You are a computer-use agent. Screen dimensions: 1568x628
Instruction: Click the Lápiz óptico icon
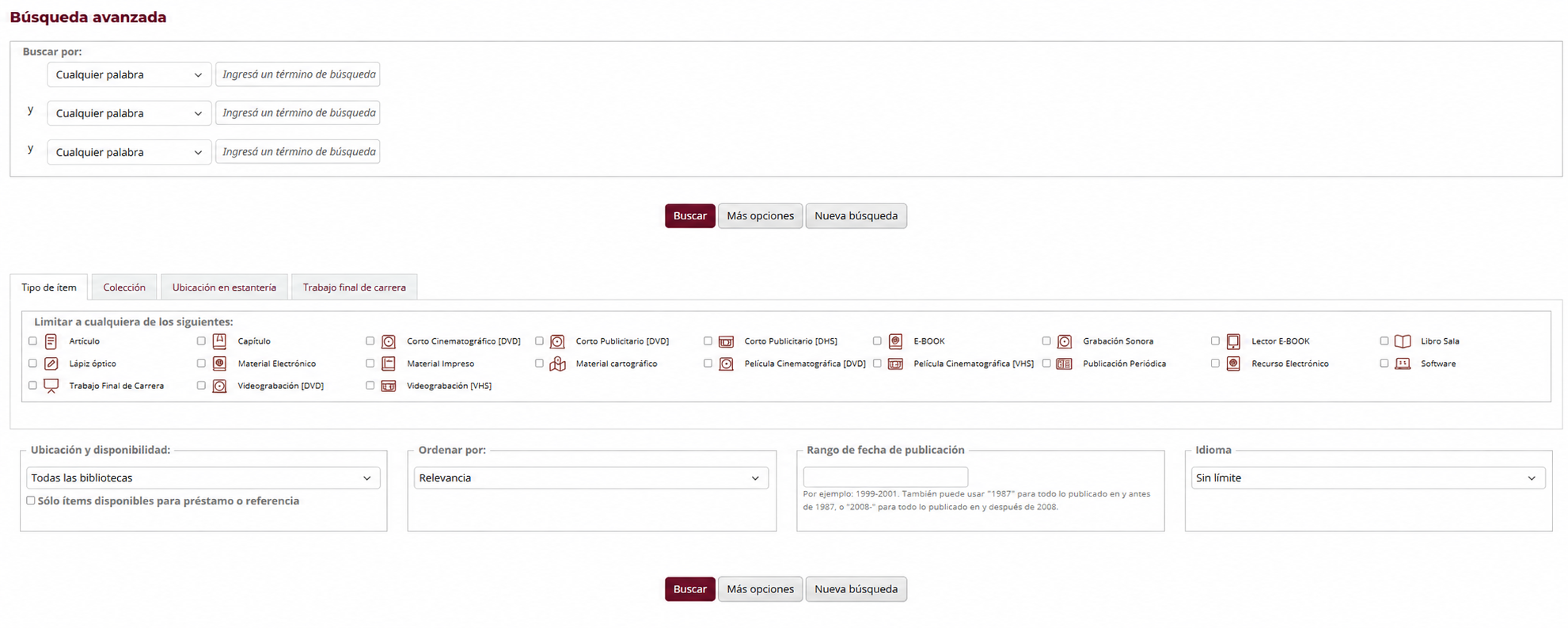coord(51,363)
